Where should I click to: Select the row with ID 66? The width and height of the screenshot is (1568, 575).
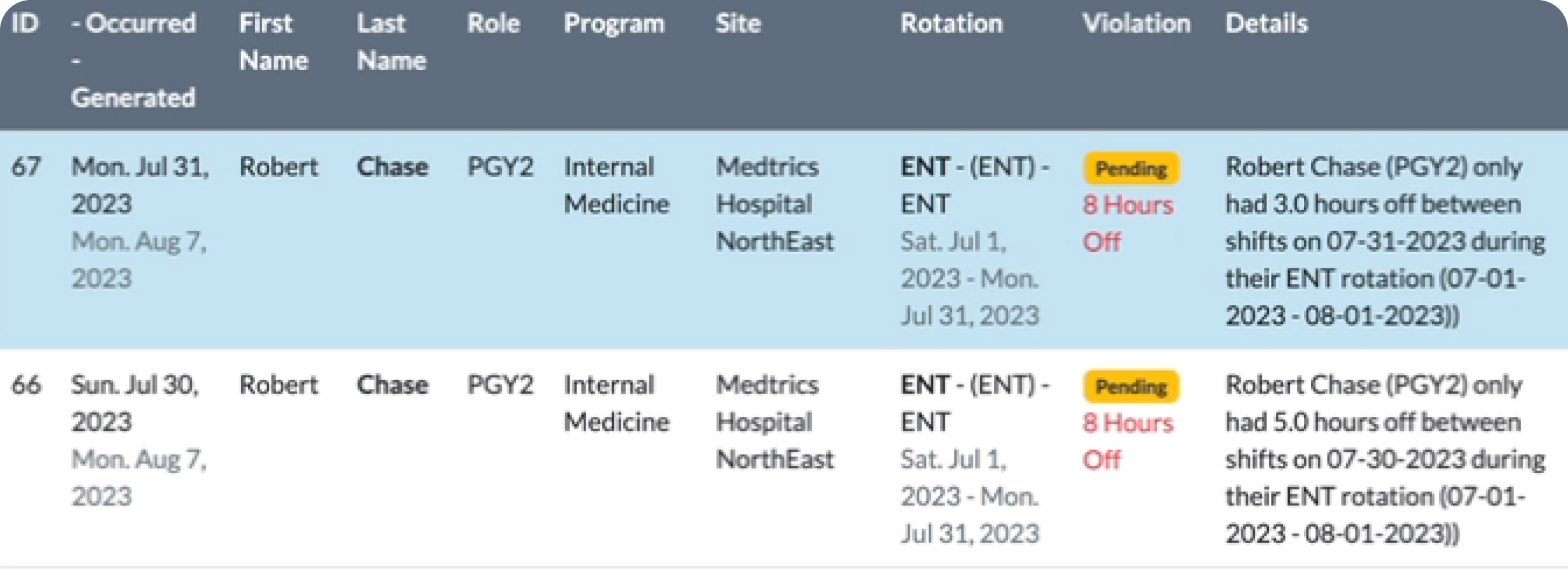point(26,385)
